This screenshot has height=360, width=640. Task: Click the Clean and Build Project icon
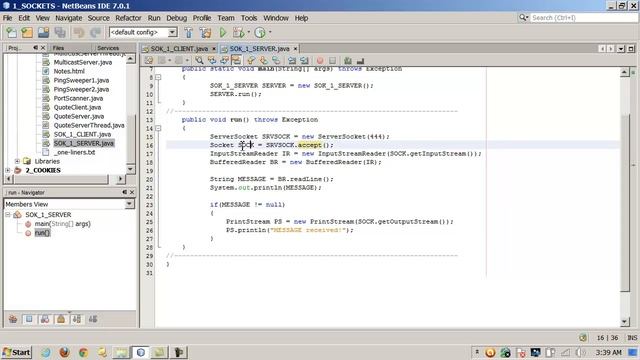205,33
